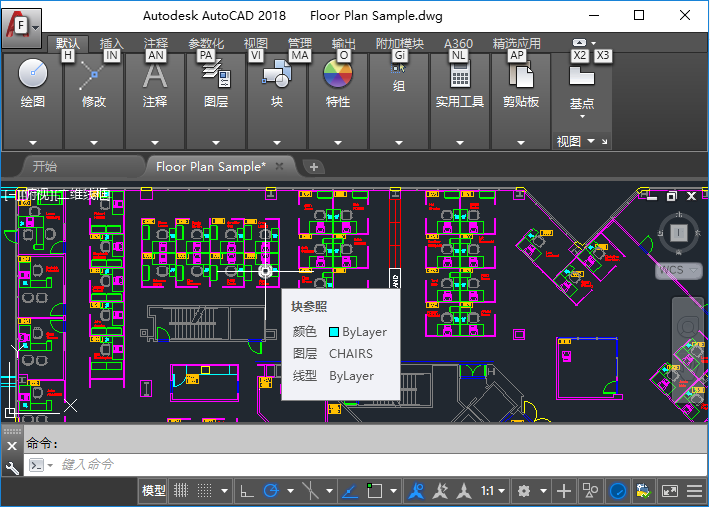Click the graphics performance folder icon
The image size is (710, 507).
click(643, 491)
